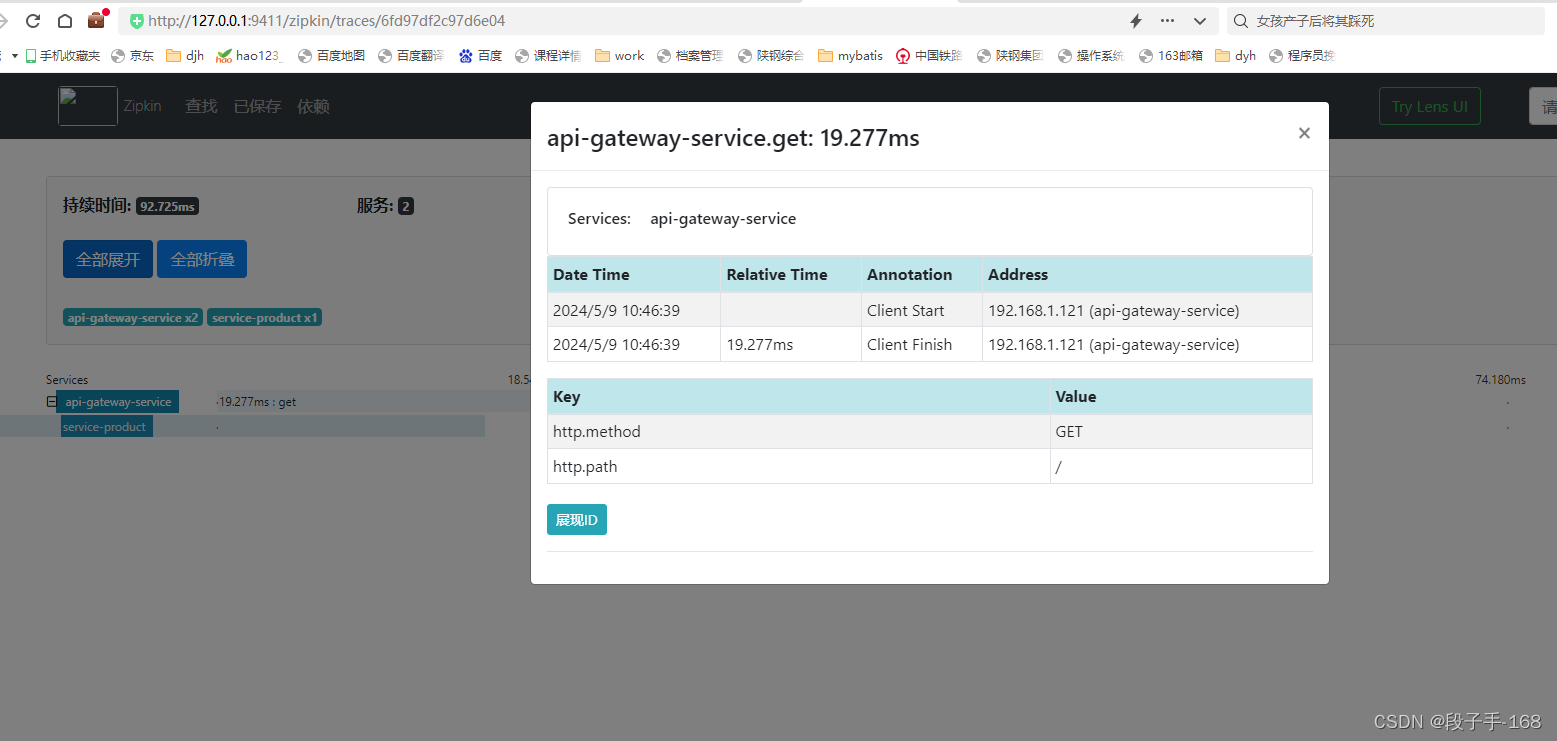The height and width of the screenshot is (741, 1557).
Task: Go to browser home page icon
Action: pos(65,21)
